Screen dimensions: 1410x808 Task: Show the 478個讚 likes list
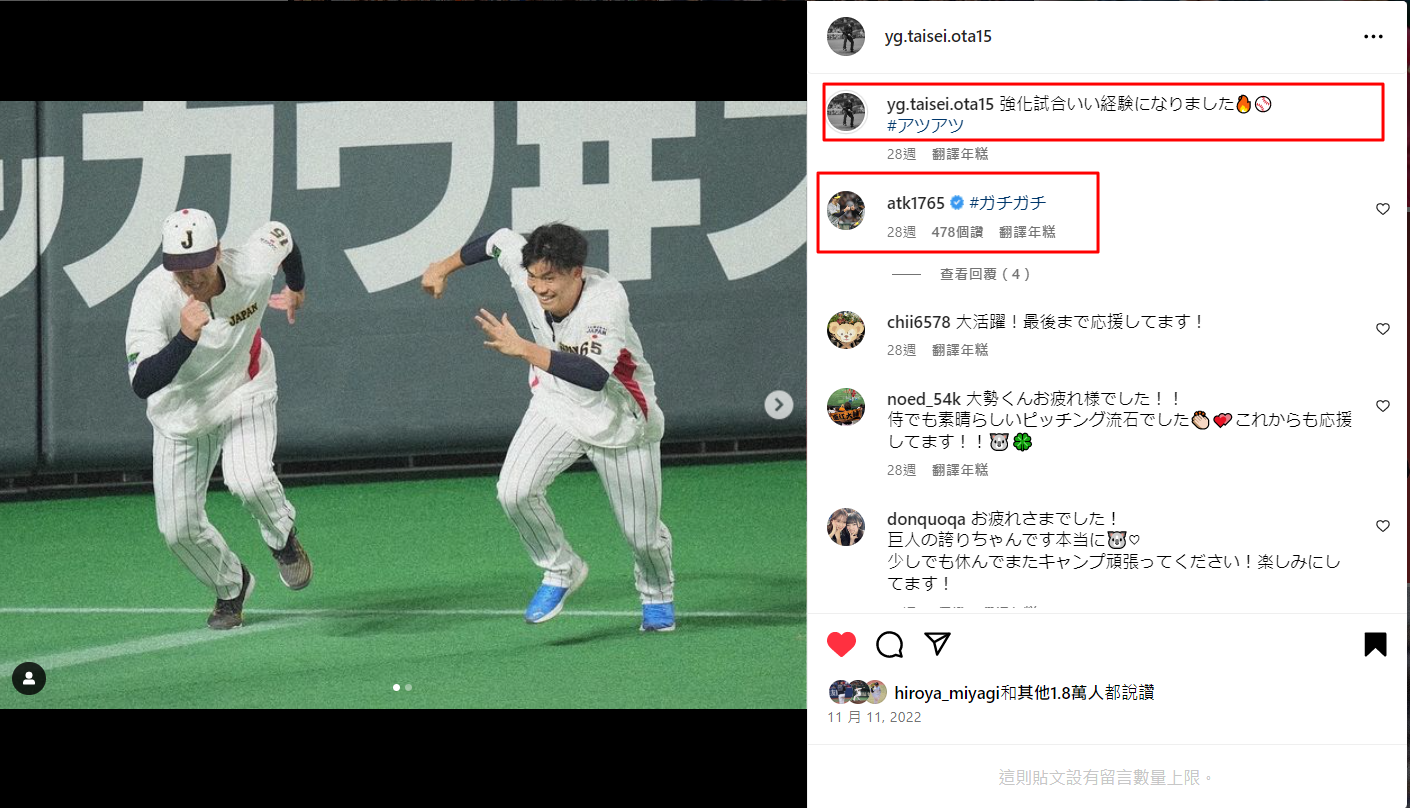957,232
